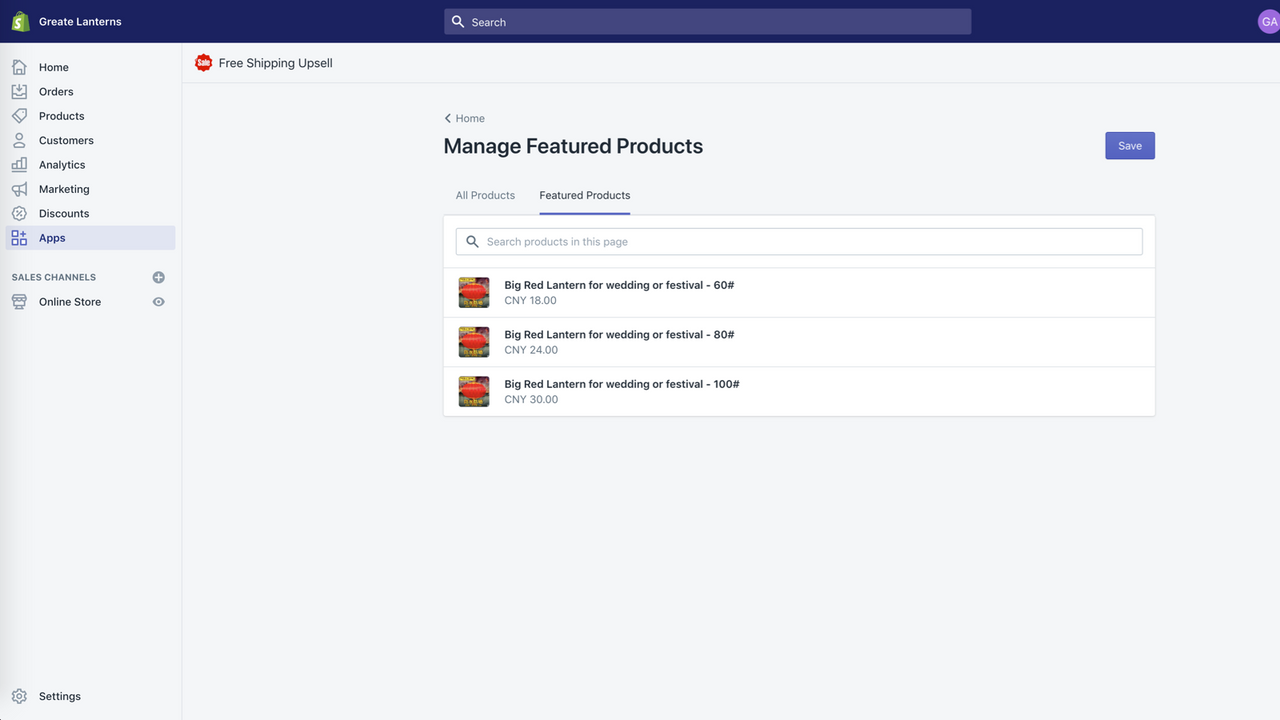Click the Online Store storefront icon
Image resolution: width=1280 pixels, height=720 pixels.
coord(19,302)
